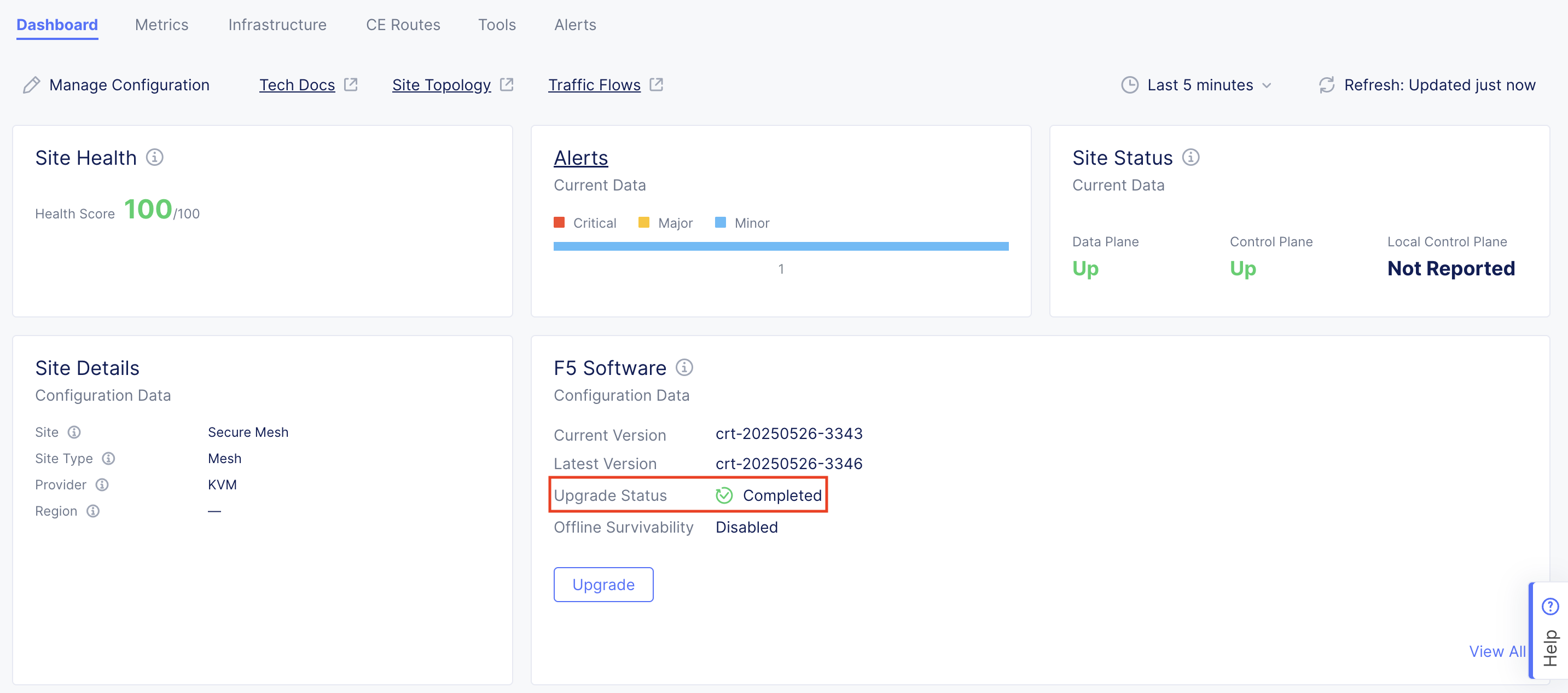The width and height of the screenshot is (1568, 693).
Task: Switch to the Metrics tab
Action: coord(161,24)
